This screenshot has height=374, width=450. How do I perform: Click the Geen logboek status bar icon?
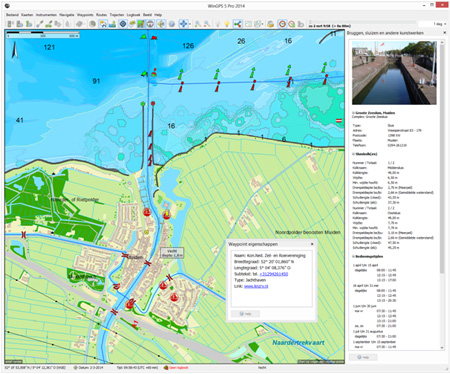(x=166, y=367)
